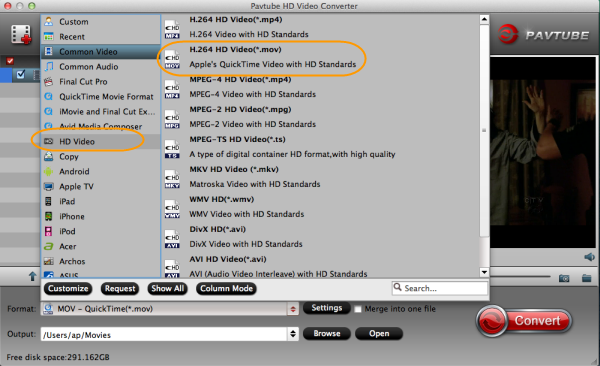Click the preview playback progress slider
The image size is (600, 366).
520,276
